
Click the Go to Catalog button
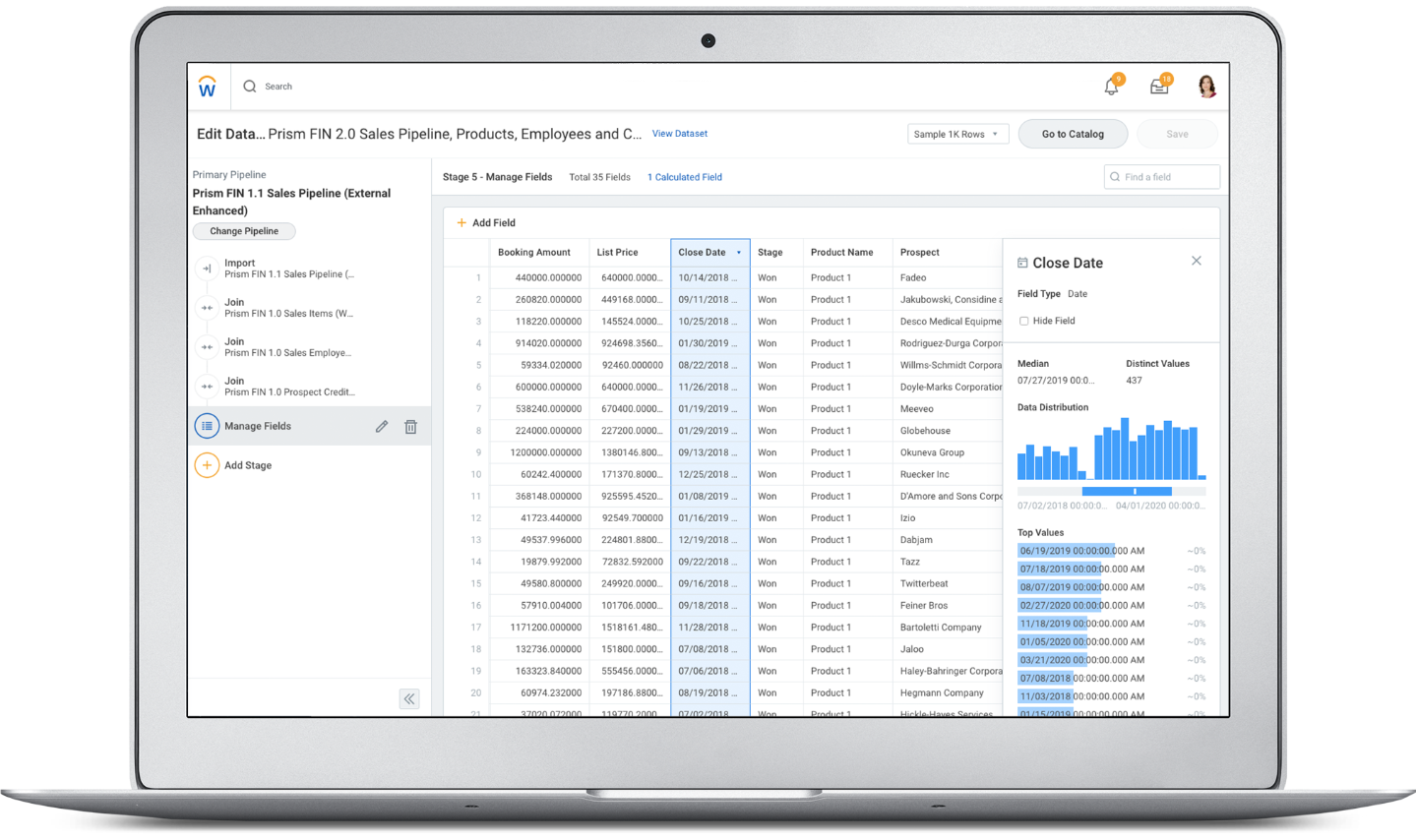(x=1073, y=133)
